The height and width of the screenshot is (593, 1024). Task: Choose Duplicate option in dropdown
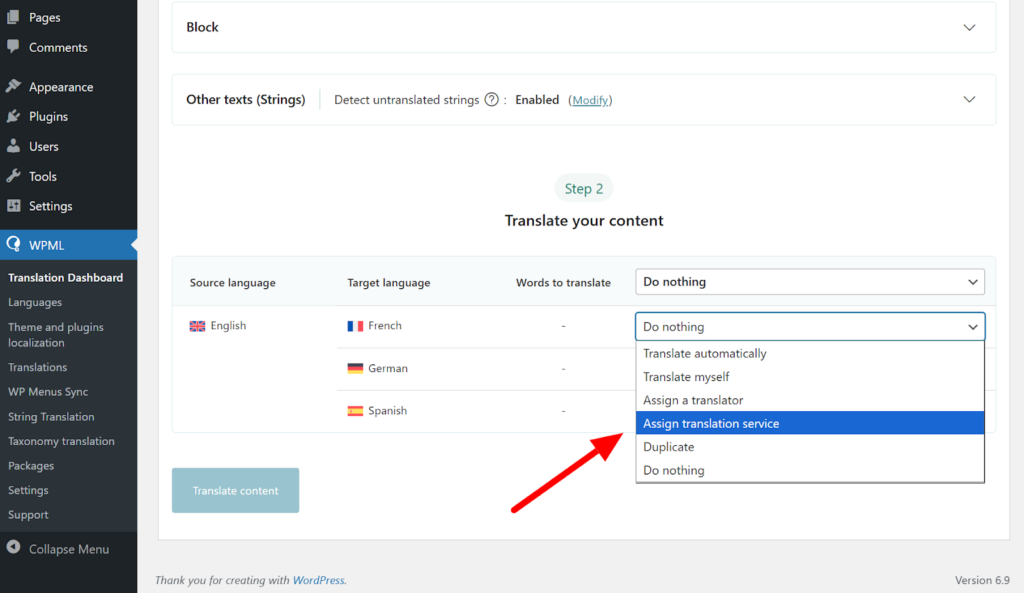(x=810, y=447)
